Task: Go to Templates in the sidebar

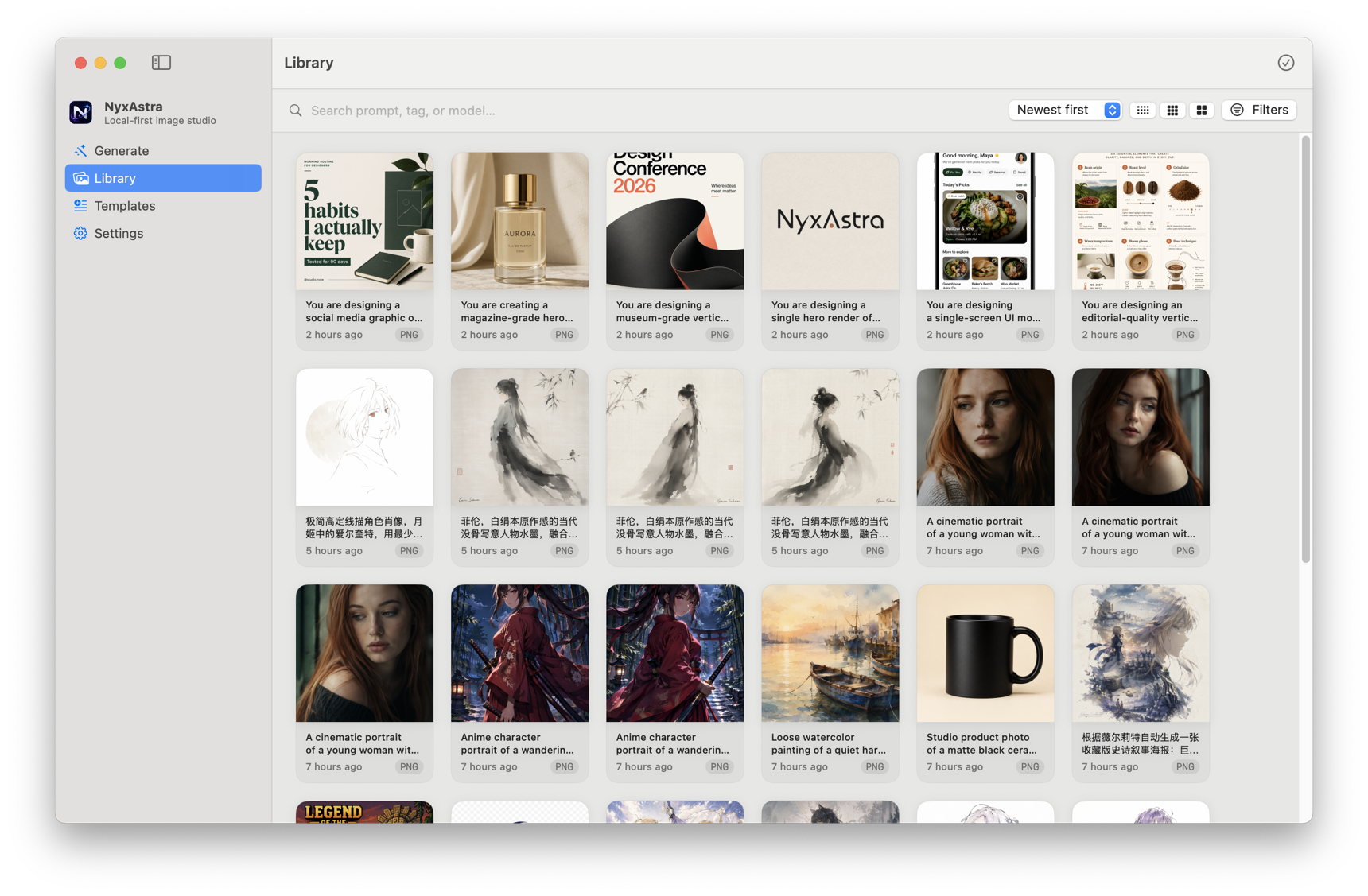Action: [163, 205]
